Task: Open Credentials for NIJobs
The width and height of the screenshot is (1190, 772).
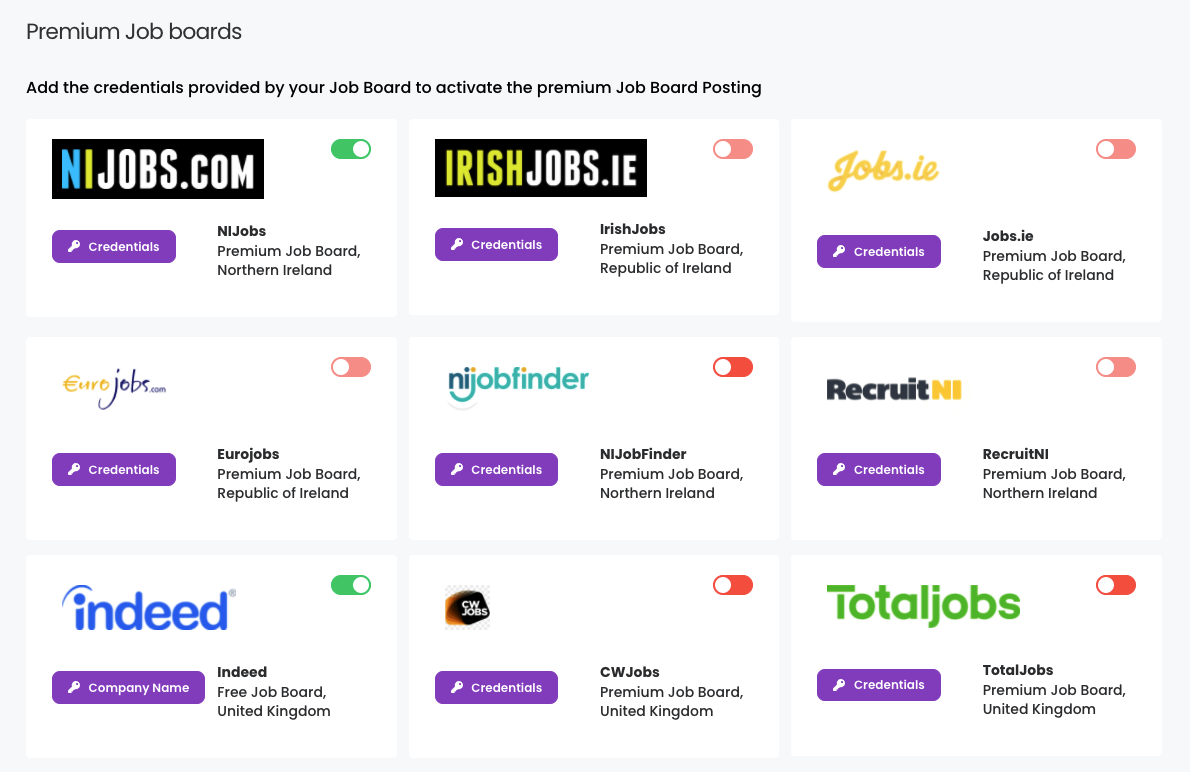Action: pyautogui.click(x=113, y=246)
